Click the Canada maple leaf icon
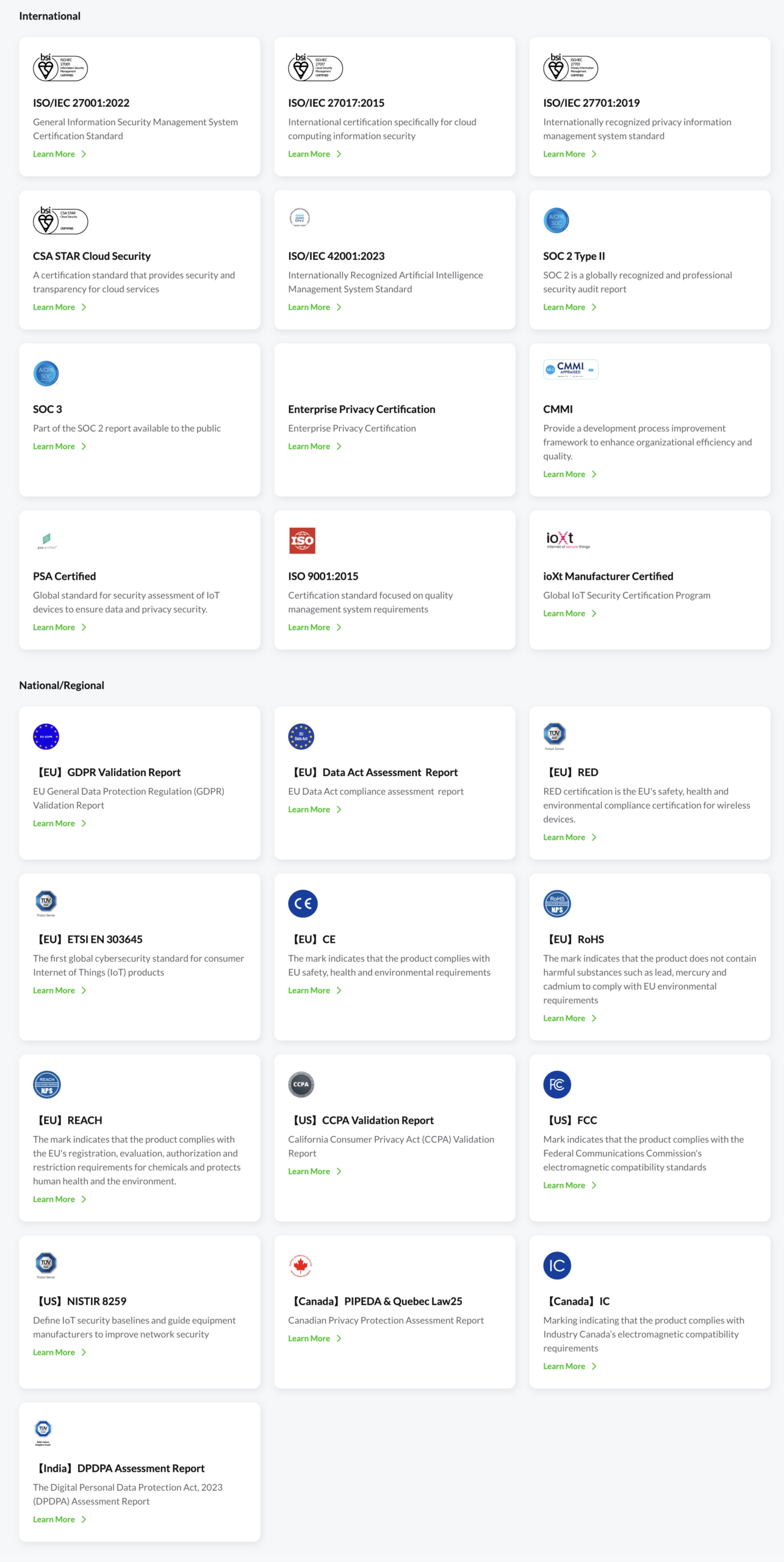Image resolution: width=784 pixels, height=1562 pixels. [x=300, y=1265]
